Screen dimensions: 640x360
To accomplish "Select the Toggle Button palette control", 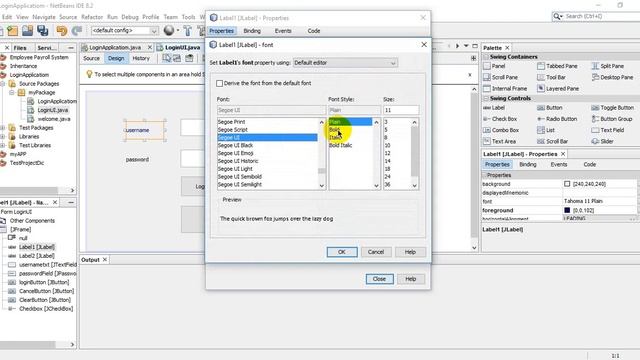I will pos(613,108).
